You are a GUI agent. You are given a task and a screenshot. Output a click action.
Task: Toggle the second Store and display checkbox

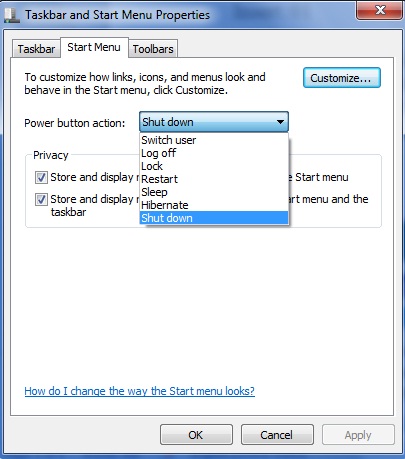pos(41,200)
